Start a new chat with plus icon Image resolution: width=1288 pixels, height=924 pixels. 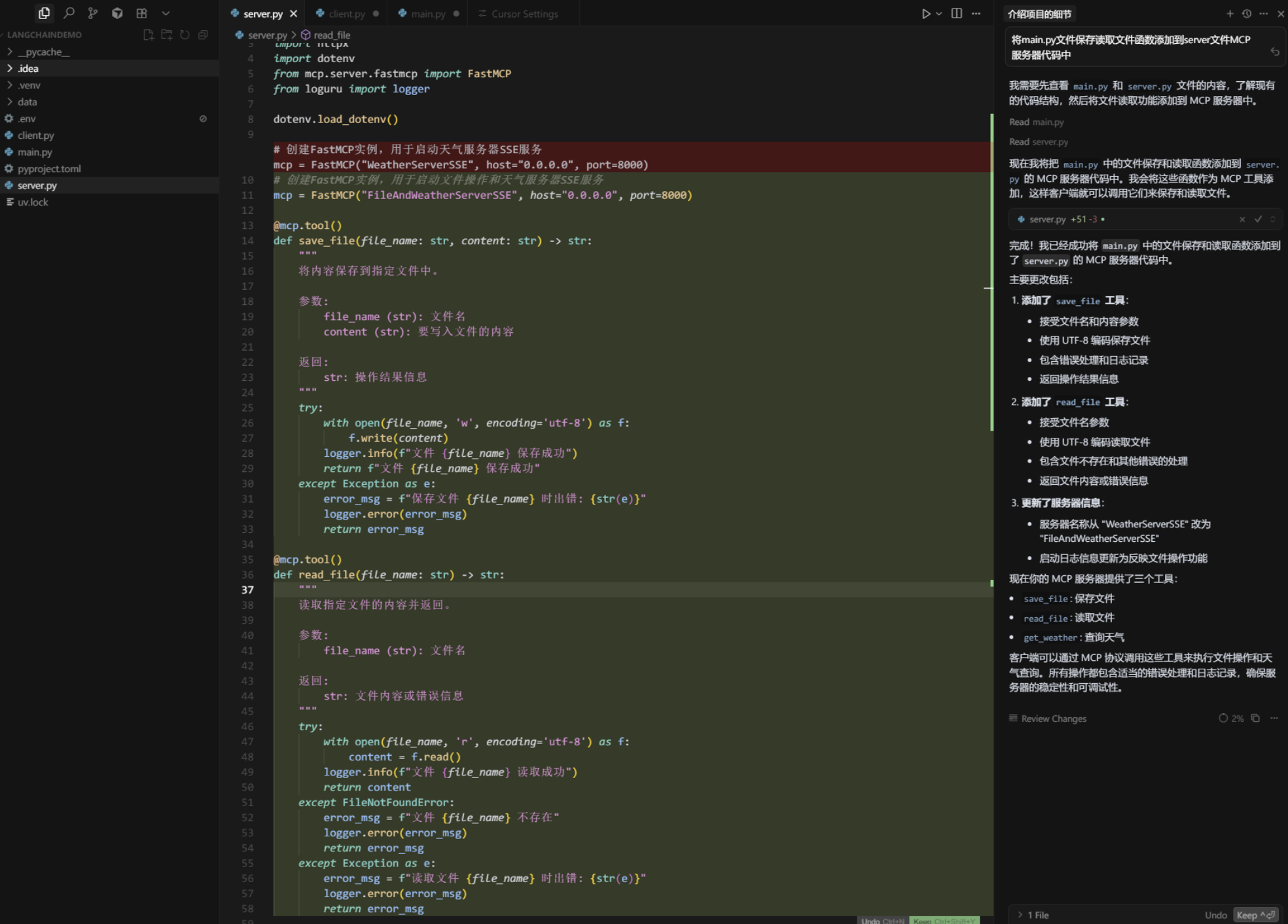point(1230,14)
